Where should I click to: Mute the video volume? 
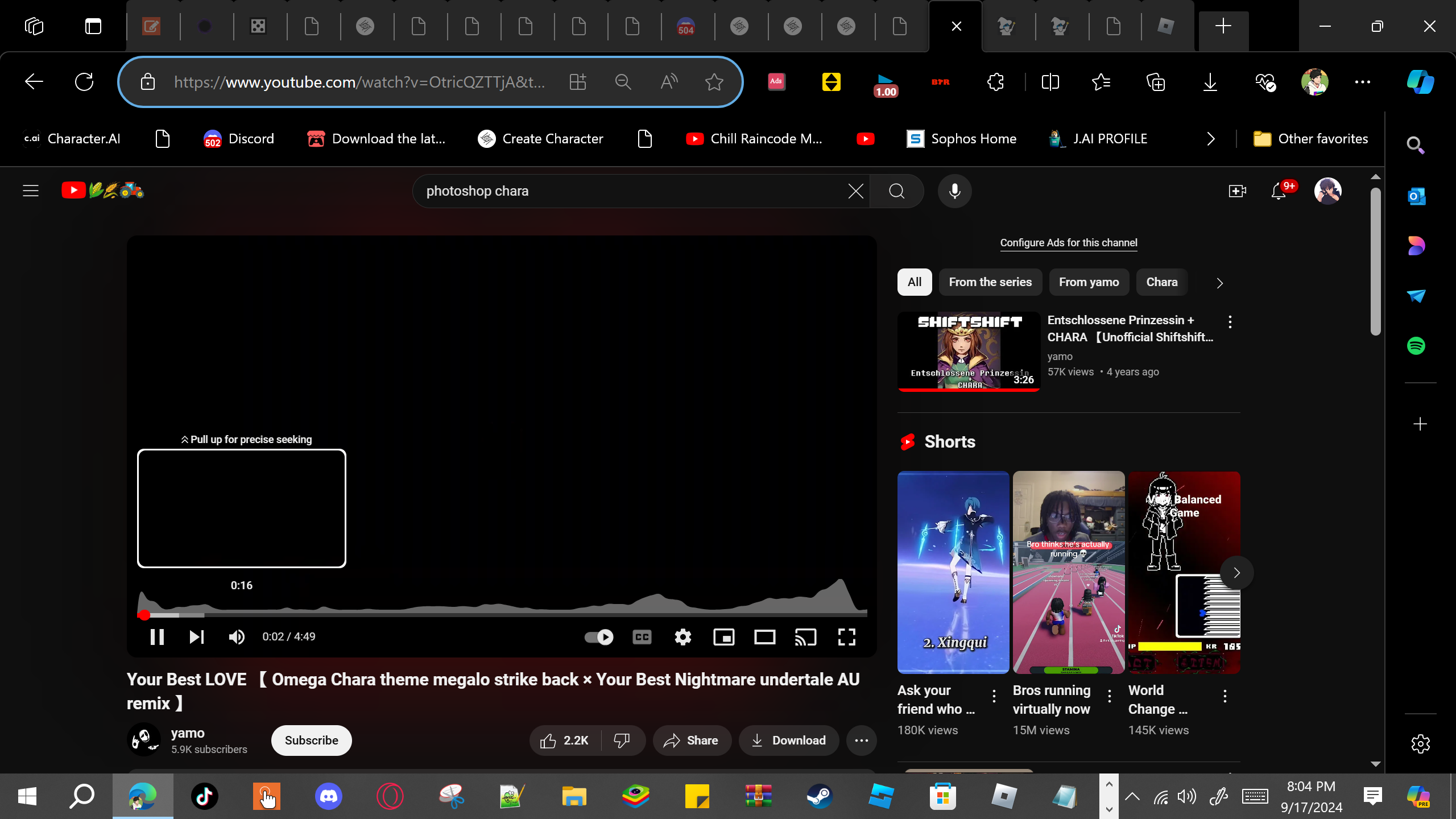pos(237,637)
